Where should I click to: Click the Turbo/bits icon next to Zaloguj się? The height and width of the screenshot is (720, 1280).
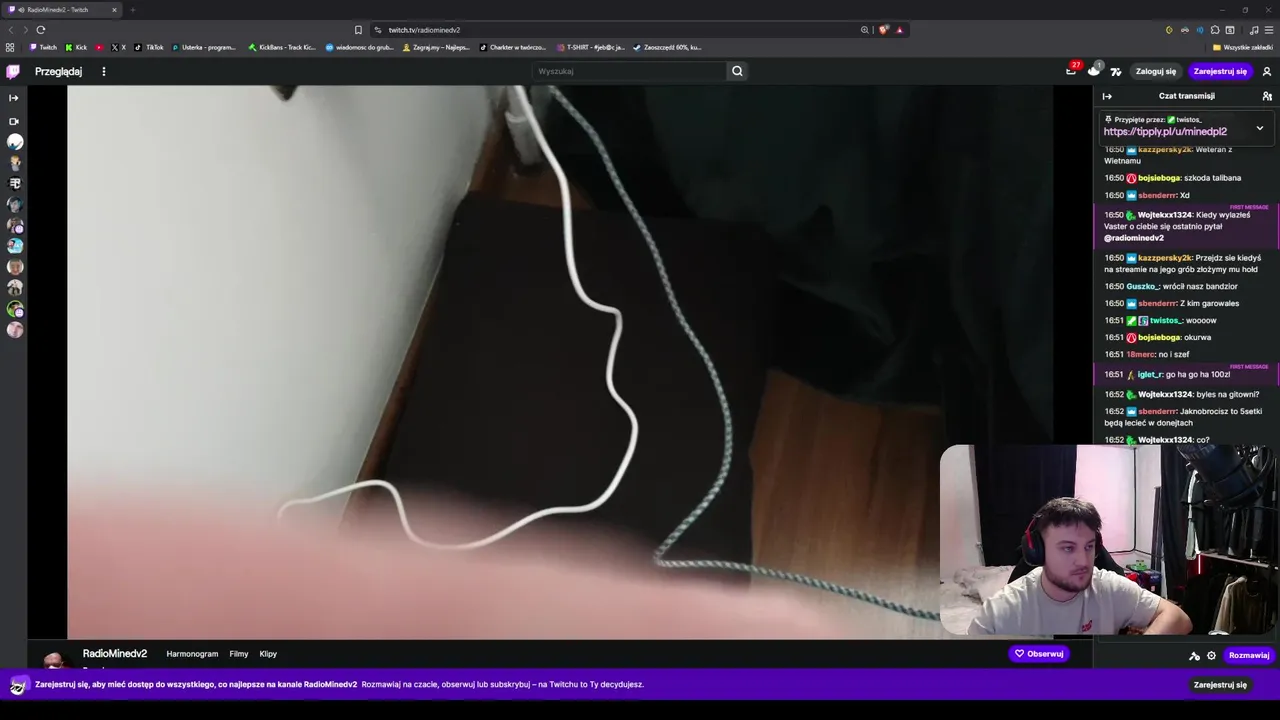[1116, 71]
